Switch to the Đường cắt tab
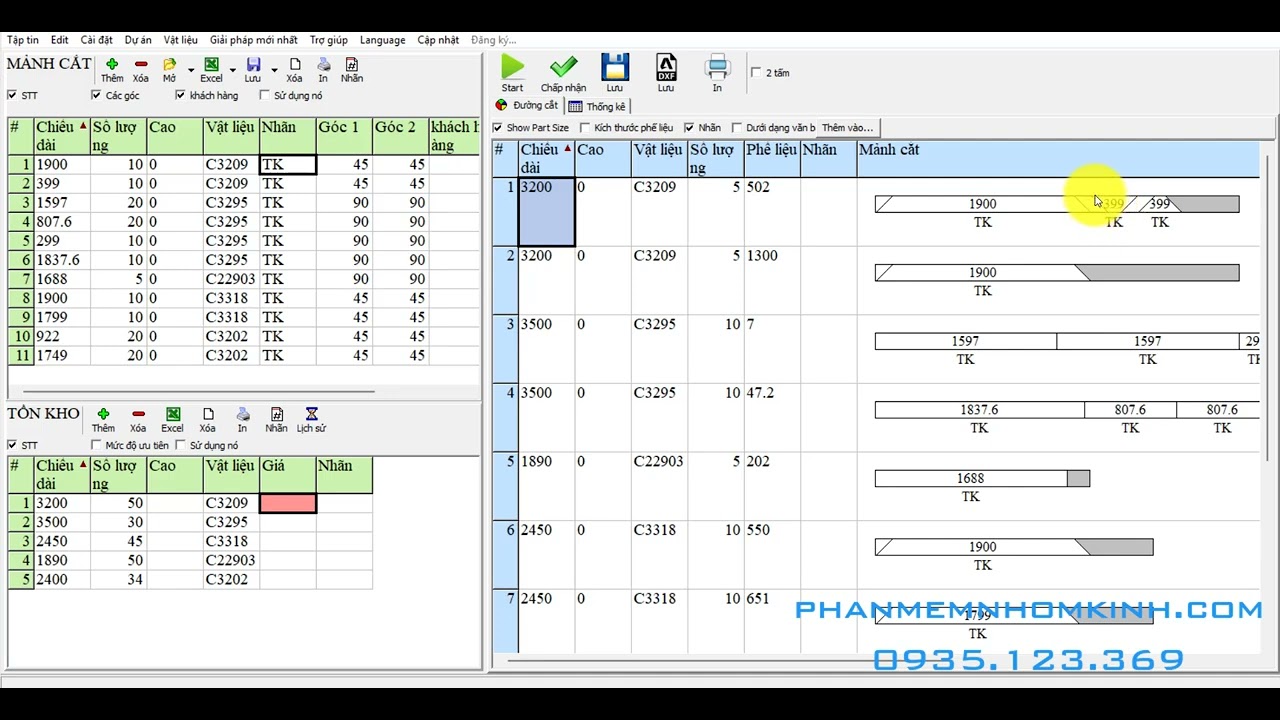Viewport: 1280px width, 720px height. coord(527,106)
